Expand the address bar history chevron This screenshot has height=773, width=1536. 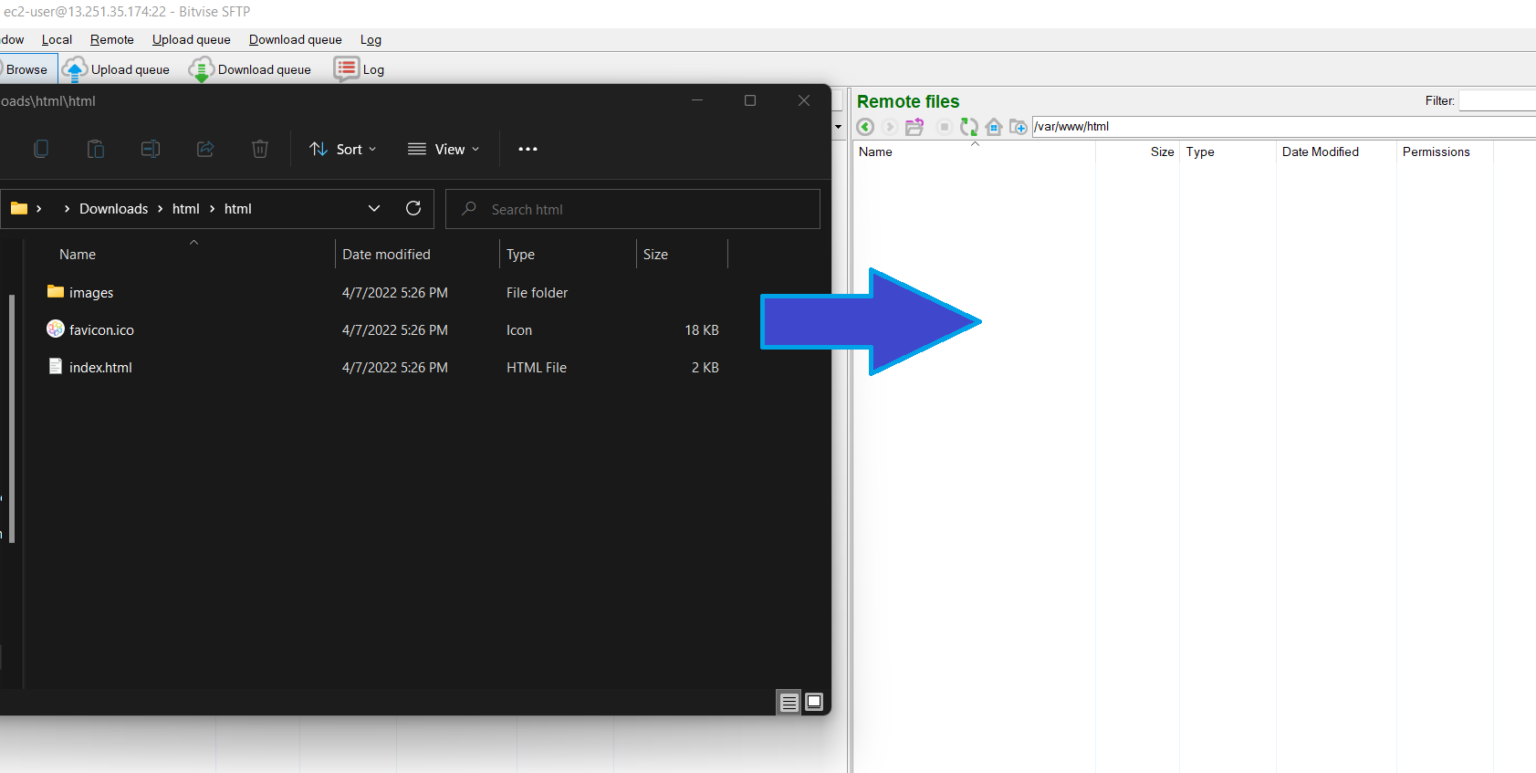pos(374,208)
